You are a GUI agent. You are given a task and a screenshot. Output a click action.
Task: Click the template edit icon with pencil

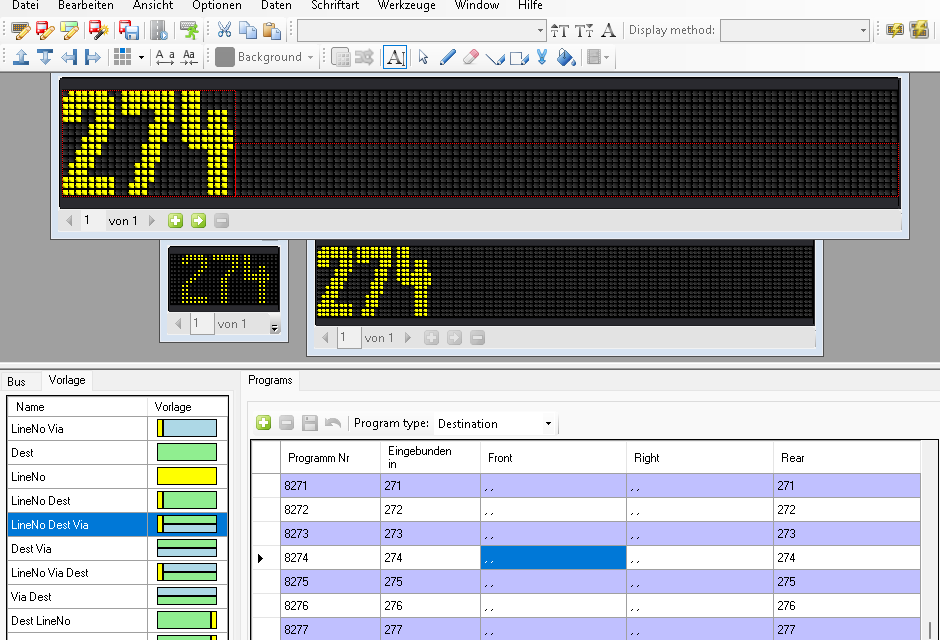coord(69,30)
